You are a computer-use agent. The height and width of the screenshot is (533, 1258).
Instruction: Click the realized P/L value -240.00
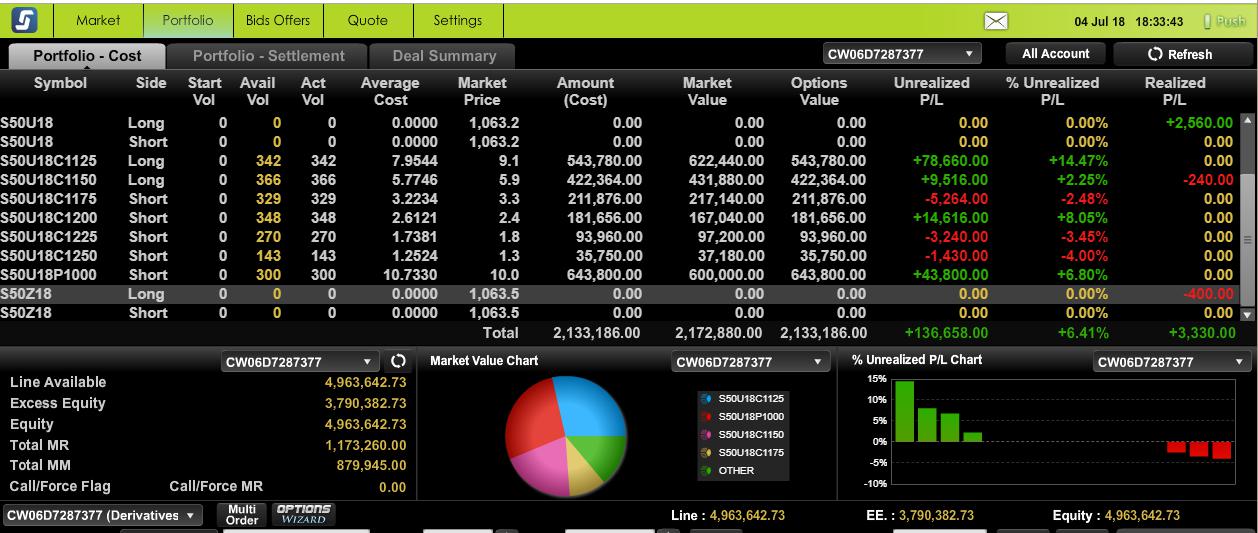click(1209, 180)
